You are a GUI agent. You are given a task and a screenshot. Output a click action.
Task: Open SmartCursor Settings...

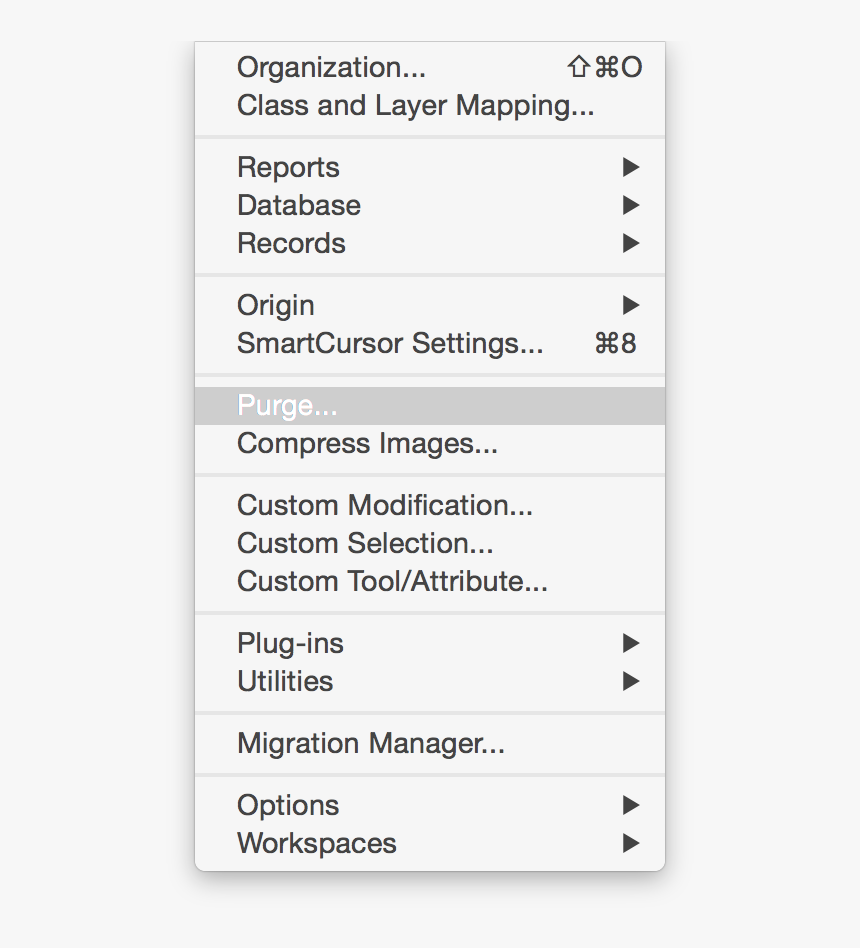tap(390, 344)
